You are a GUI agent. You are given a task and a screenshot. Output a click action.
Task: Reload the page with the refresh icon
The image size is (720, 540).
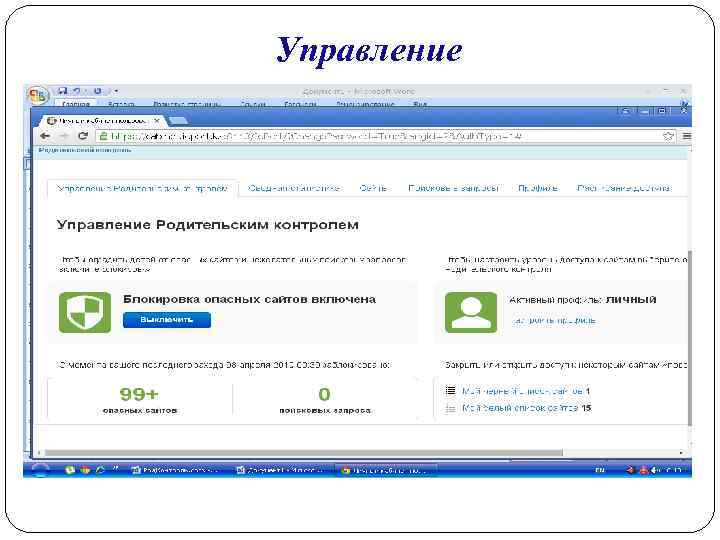coord(83,136)
